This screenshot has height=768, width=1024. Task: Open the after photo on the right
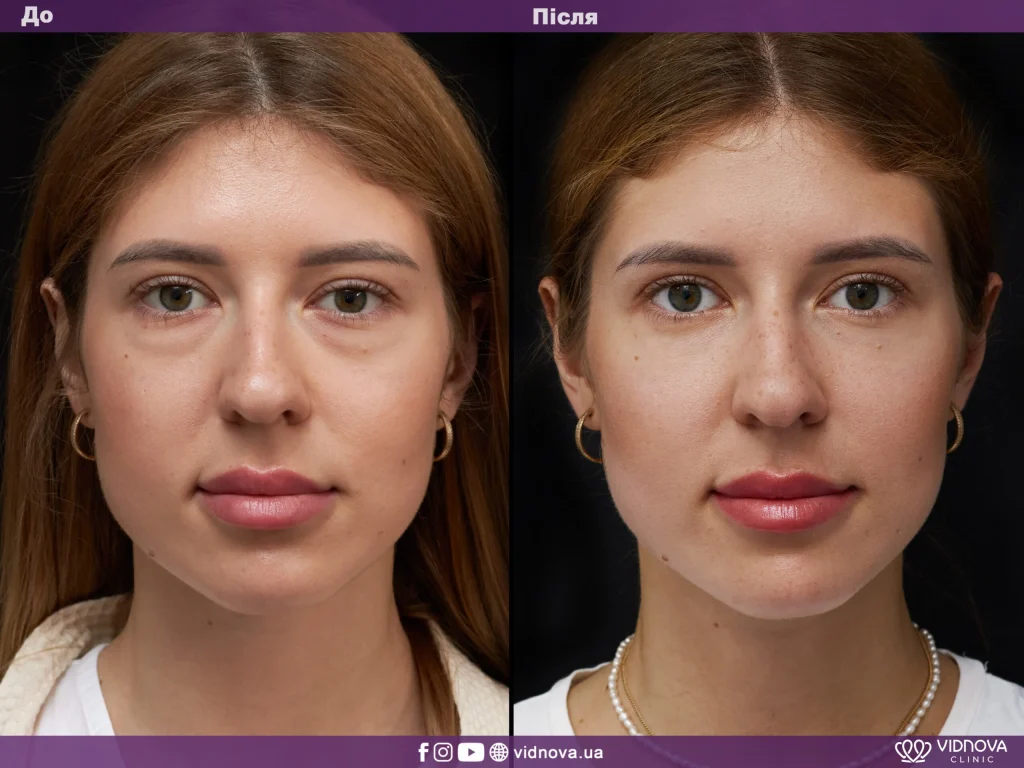coord(768,384)
